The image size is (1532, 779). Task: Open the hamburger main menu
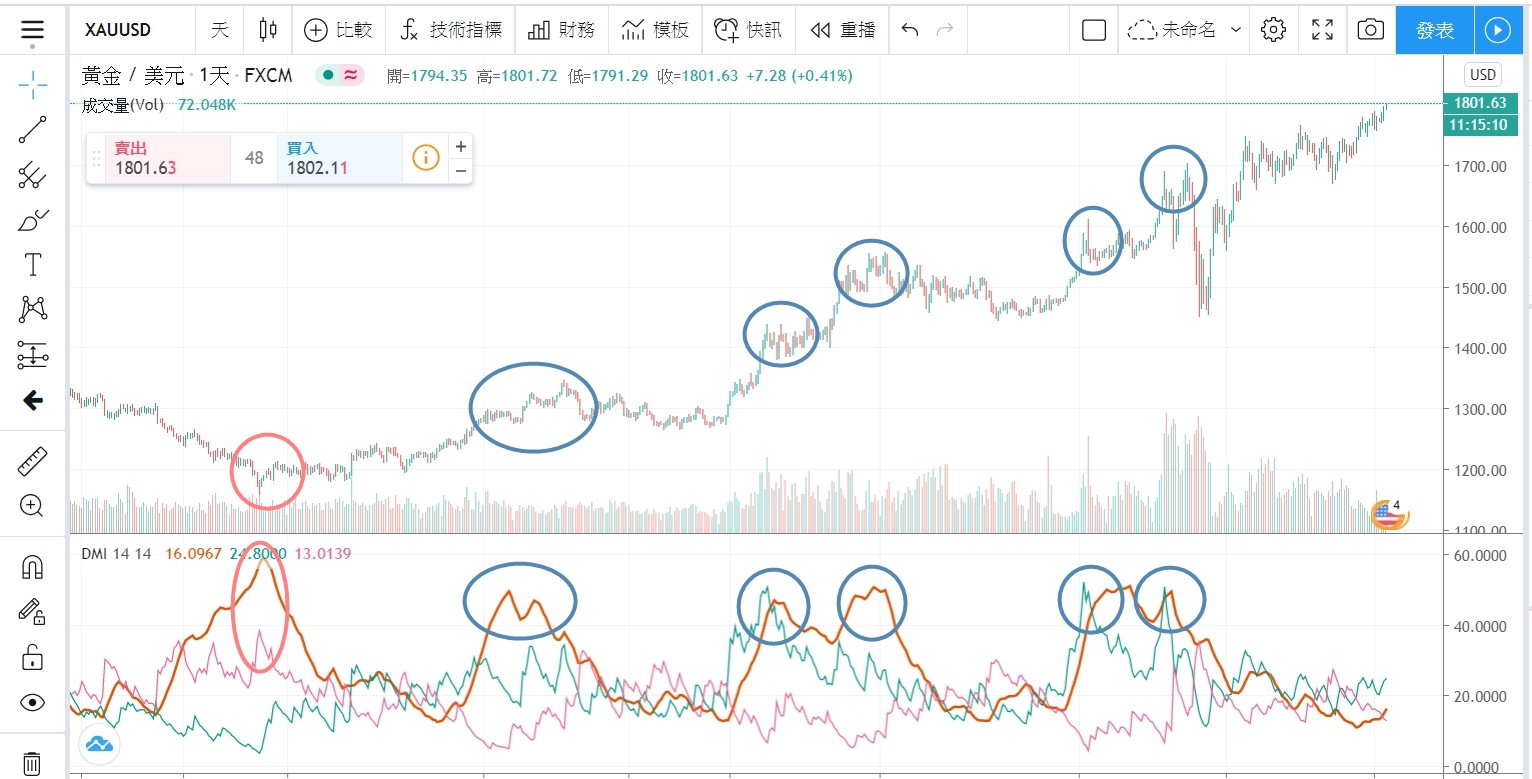pos(32,30)
